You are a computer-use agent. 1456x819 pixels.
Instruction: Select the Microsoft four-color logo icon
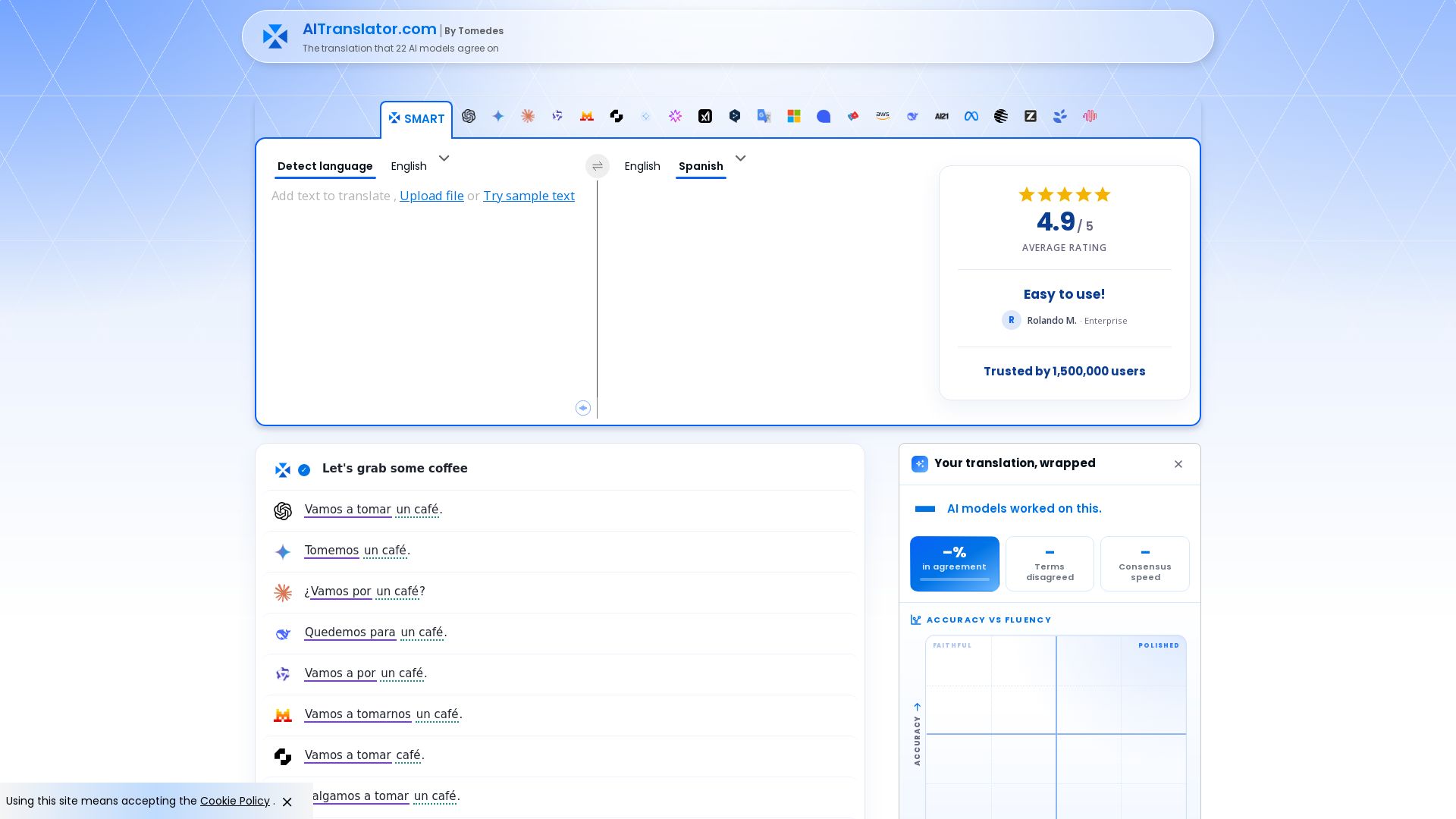pos(794,116)
